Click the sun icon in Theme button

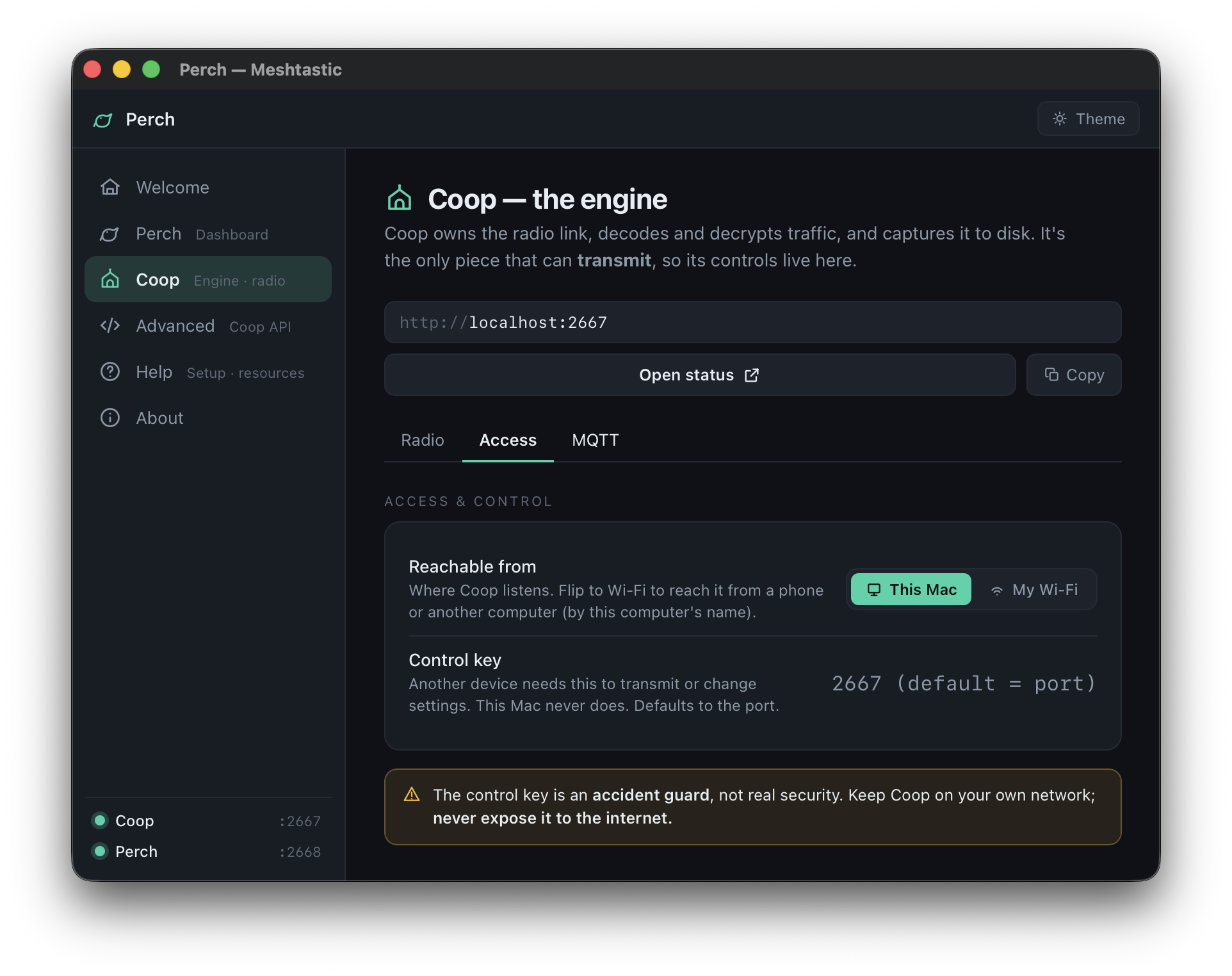point(1060,119)
